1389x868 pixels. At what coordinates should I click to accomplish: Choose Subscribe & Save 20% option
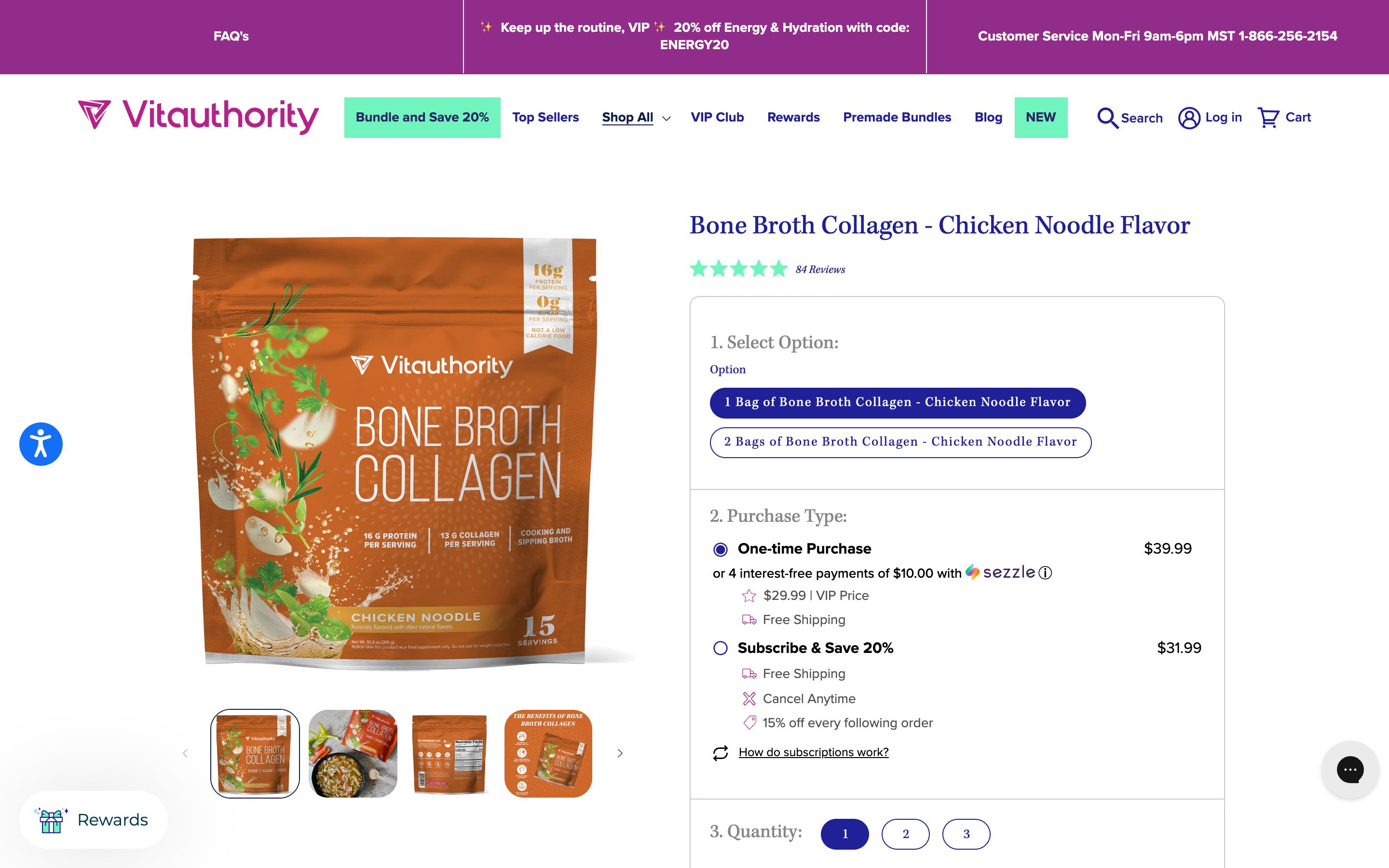[721, 648]
